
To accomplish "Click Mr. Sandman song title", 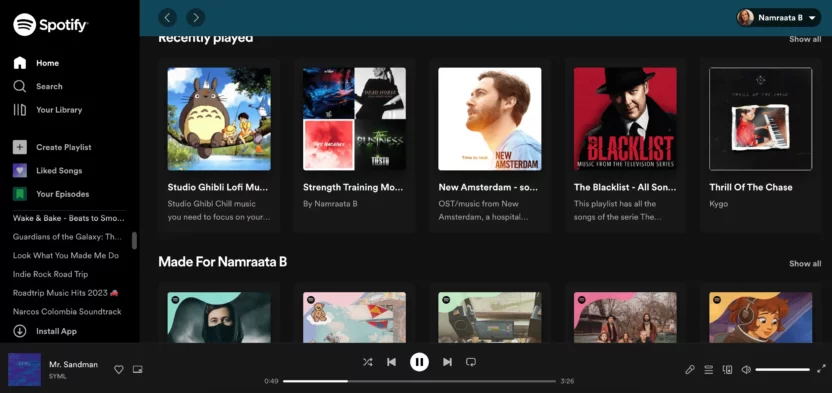I will coord(73,364).
